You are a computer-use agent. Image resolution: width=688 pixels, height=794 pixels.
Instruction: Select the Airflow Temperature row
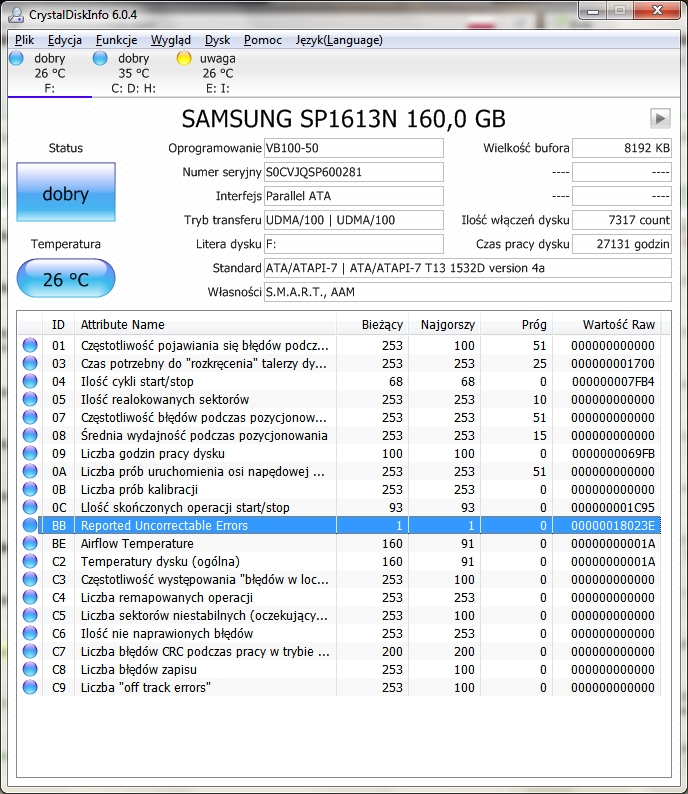click(339, 543)
